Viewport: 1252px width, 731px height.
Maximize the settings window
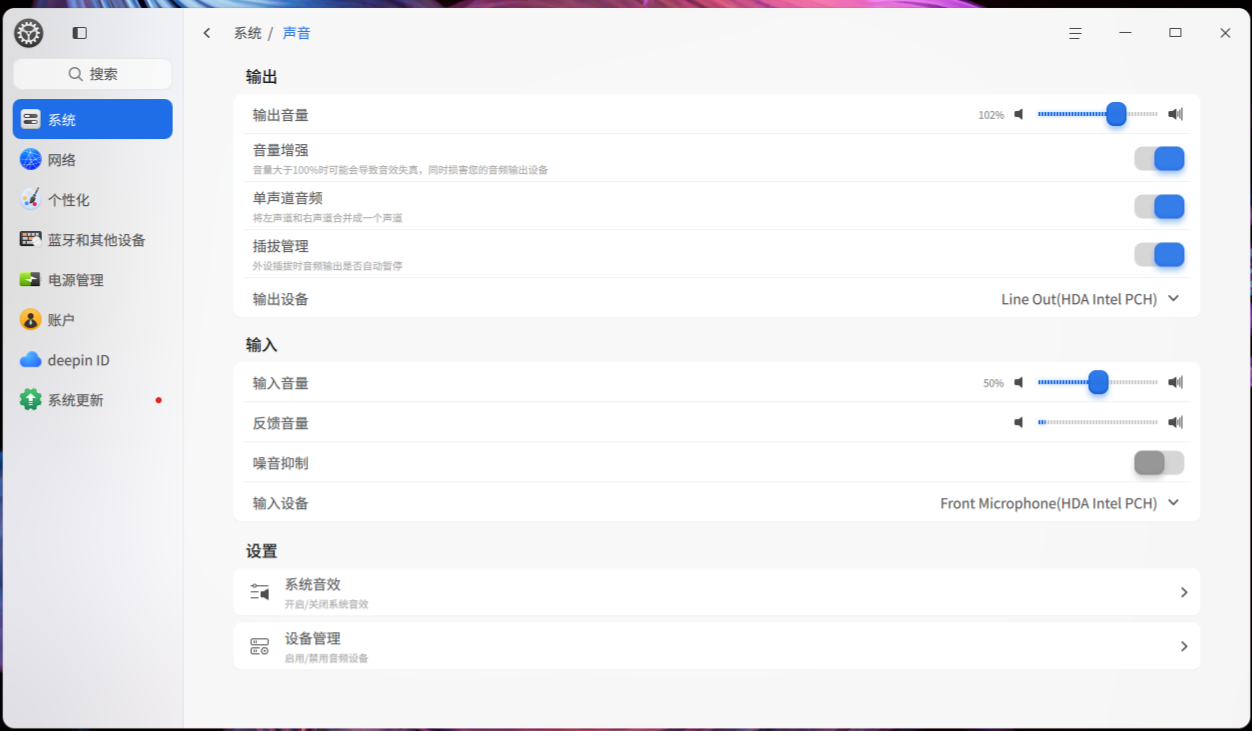click(1175, 33)
